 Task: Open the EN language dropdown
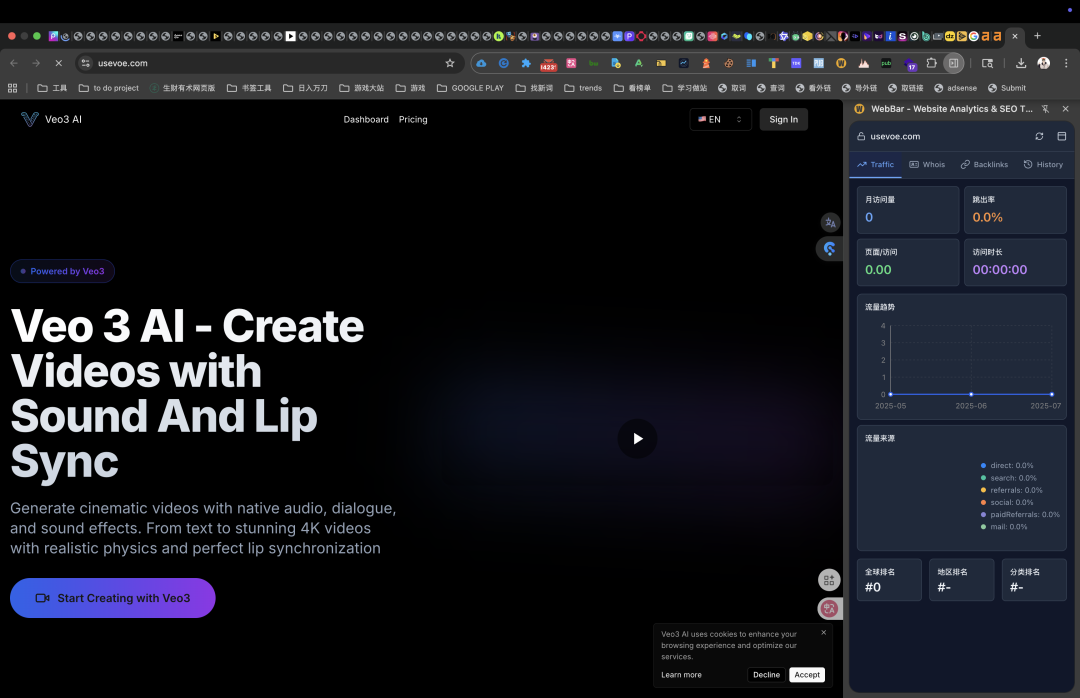click(720, 119)
